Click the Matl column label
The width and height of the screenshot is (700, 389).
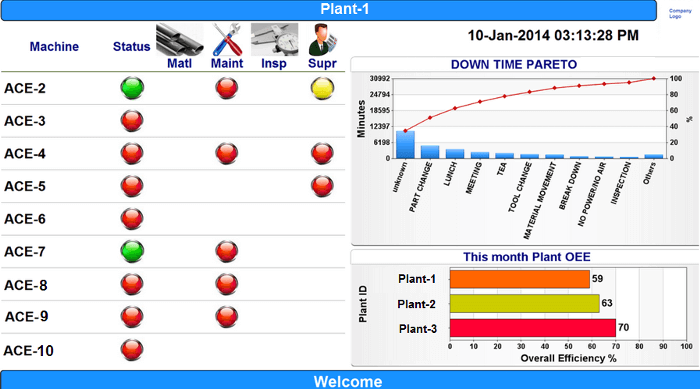[x=179, y=63]
